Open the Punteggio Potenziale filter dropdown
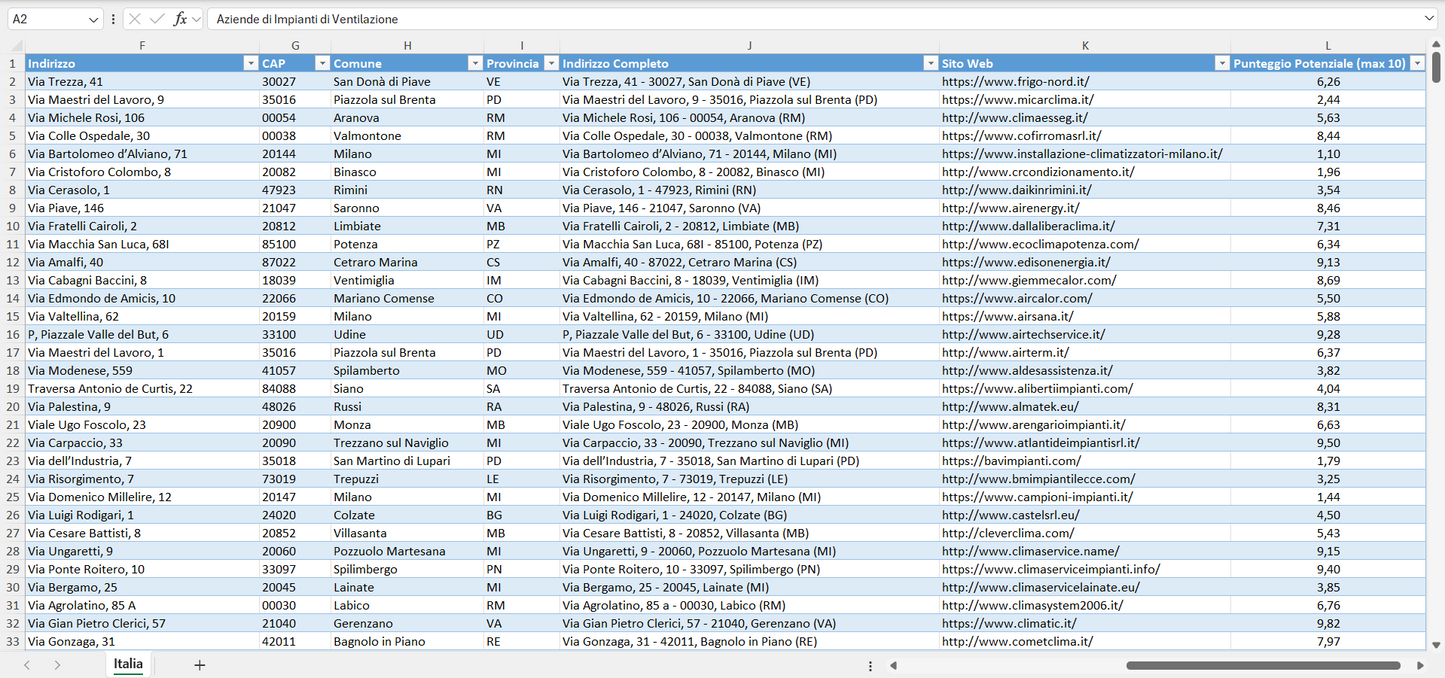 pos(1417,64)
